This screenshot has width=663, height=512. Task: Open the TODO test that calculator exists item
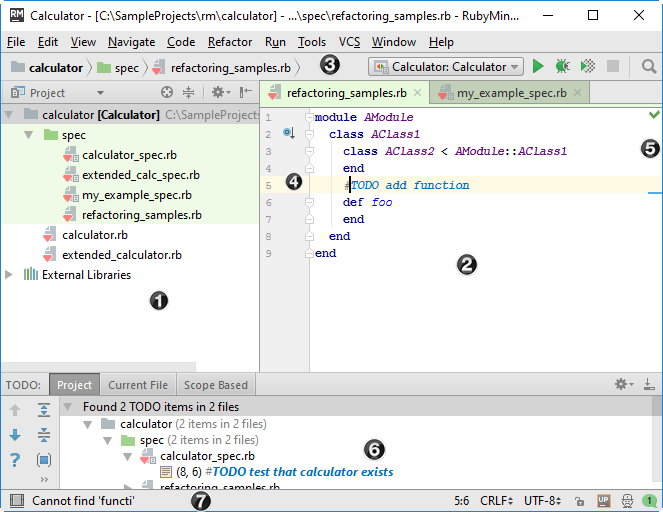click(x=302, y=472)
